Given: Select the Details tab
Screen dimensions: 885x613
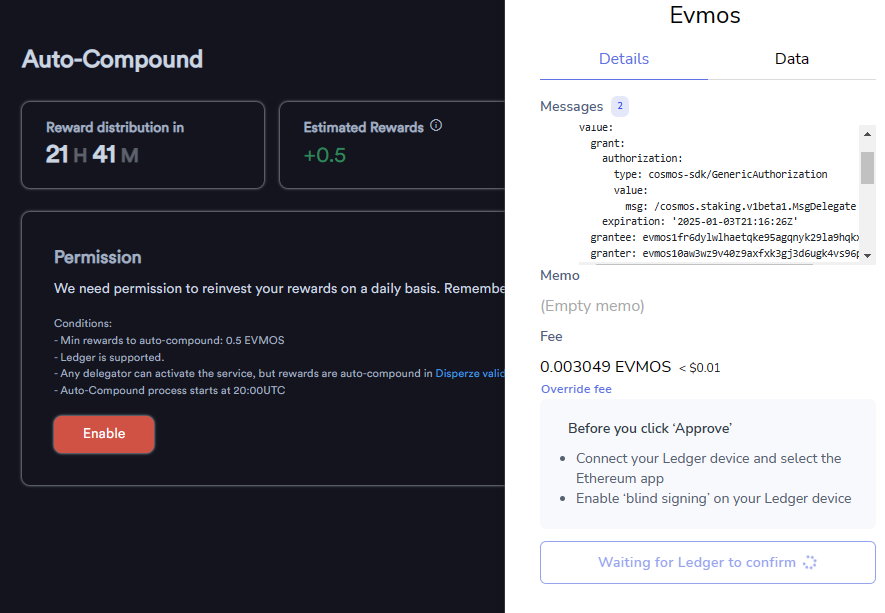Looking at the screenshot, I should [x=623, y=59].
